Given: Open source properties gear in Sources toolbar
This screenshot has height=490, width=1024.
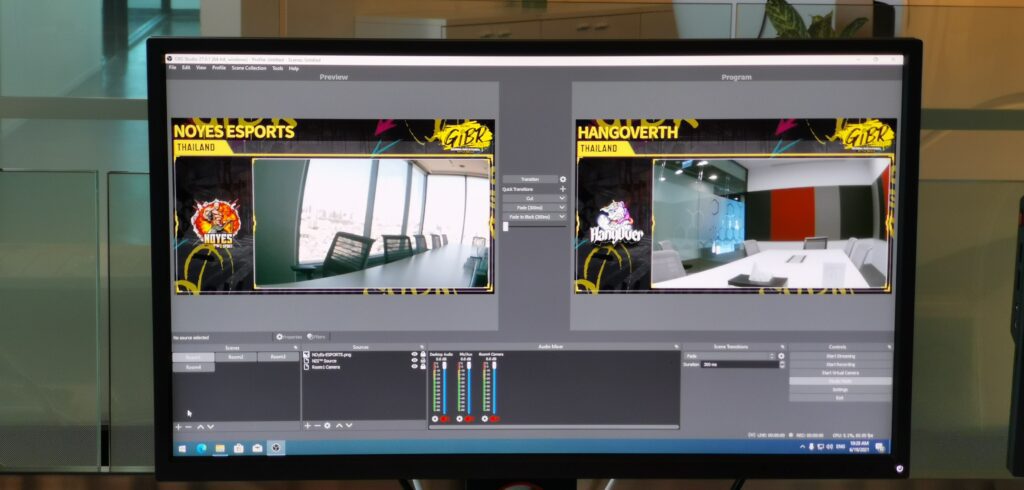Looking at the screenshot, I should coord(328,425).
